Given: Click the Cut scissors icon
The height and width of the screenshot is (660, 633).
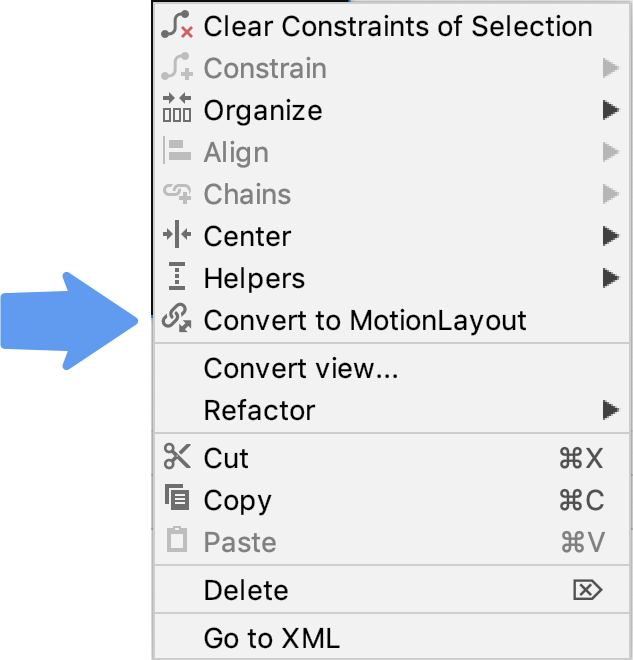Looking at the screenshot, I should 176,458.
